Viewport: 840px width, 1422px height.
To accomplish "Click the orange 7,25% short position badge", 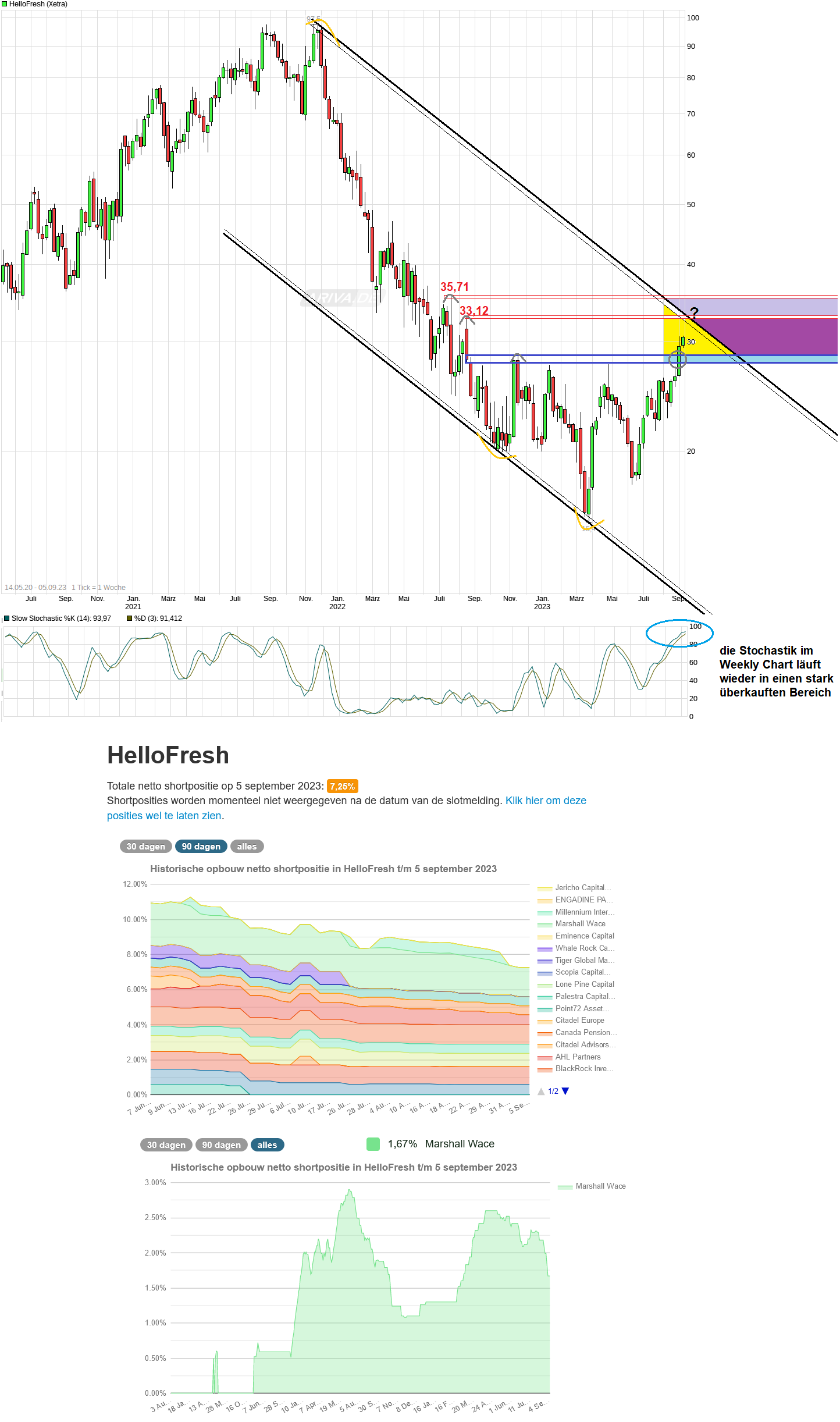I will click(342, 787).
